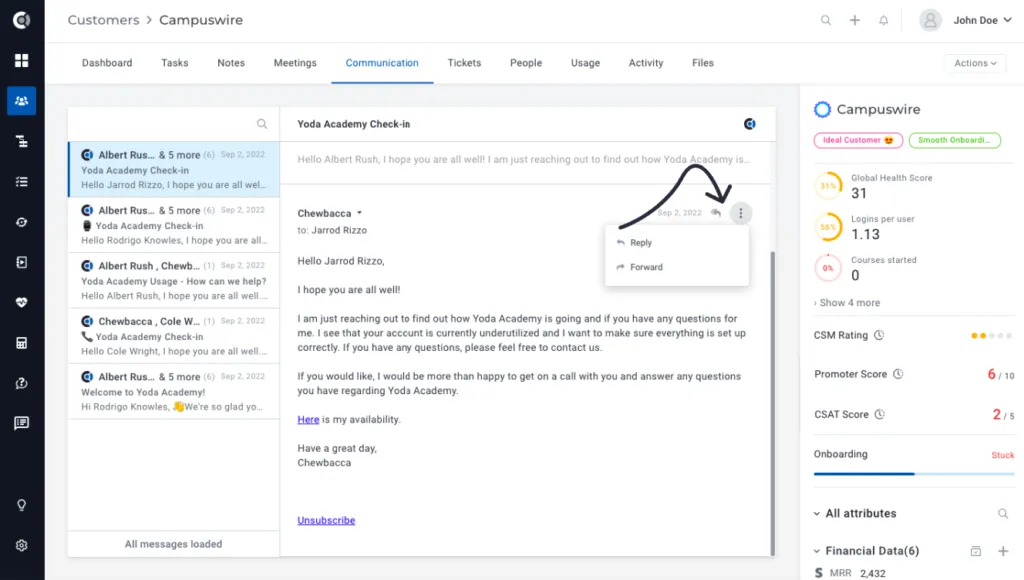Click the plus icon in top header
Image resolution: width=1024 pixels, height=580 pixels.
[855, 20]
